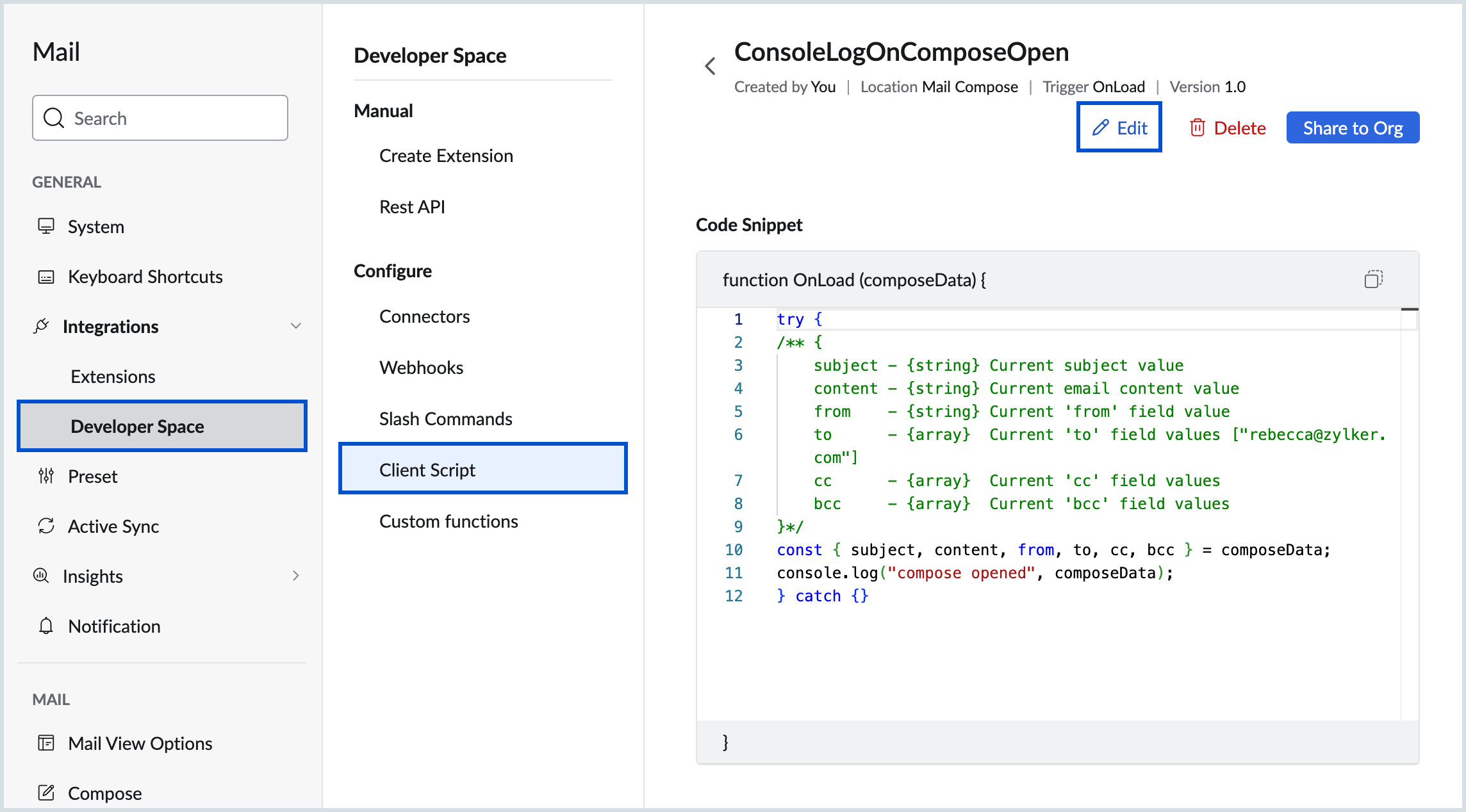Click the Notification bell icon
Image resolution: width=1466 pixels, height=812 pixels.
pyautogui.click(x=46, y=626)
